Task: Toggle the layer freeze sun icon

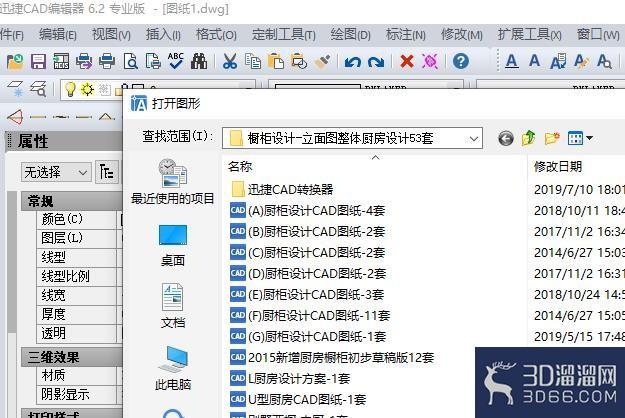Action: (87, 89)
